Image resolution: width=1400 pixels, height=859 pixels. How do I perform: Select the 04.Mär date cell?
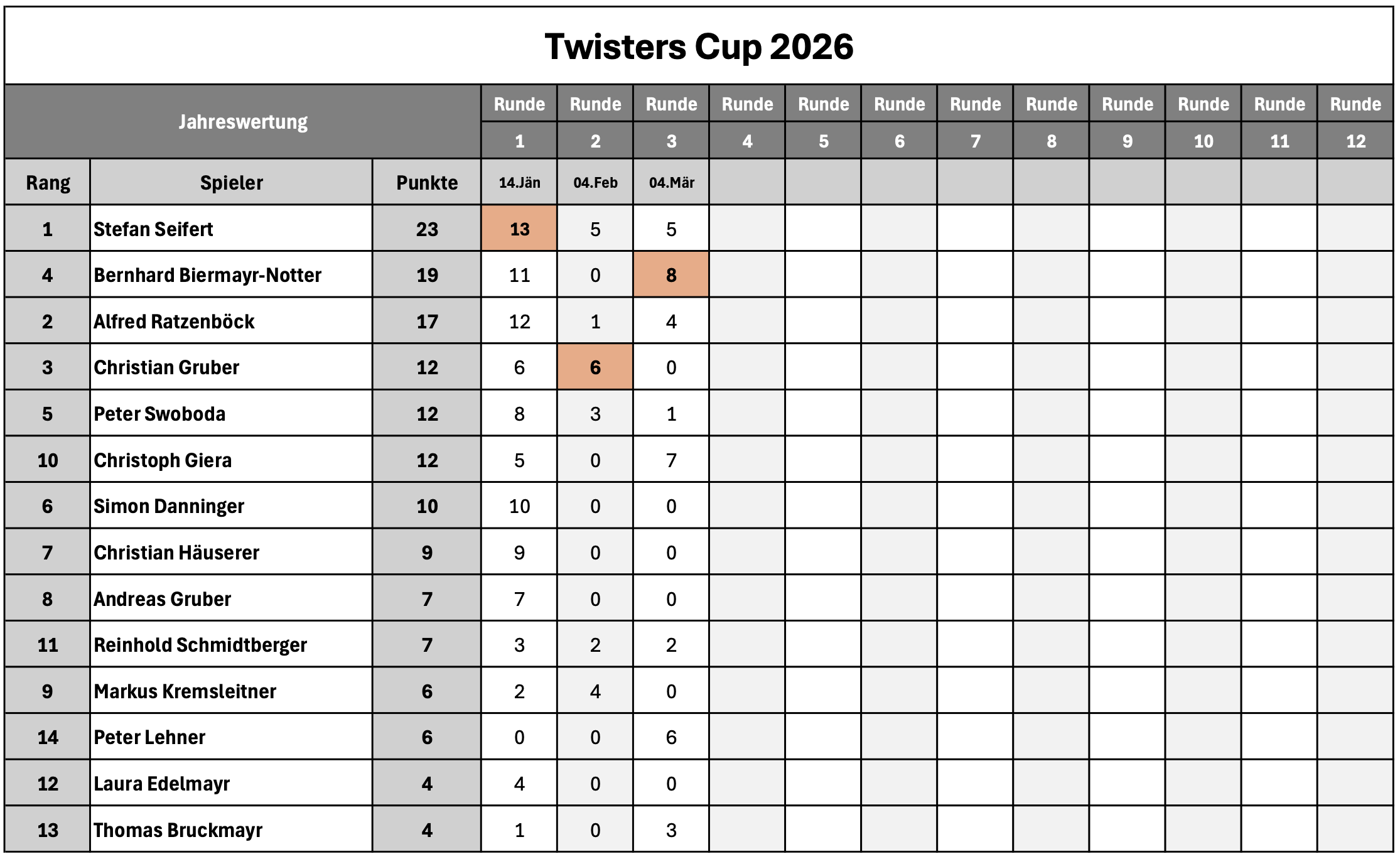coord(671,183)
